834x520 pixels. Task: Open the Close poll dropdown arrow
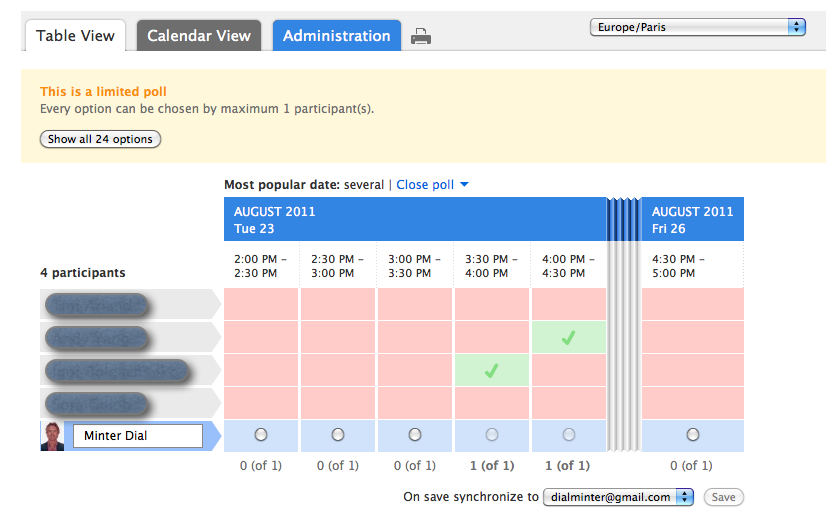pyautogui.click(x=464, y=184)
